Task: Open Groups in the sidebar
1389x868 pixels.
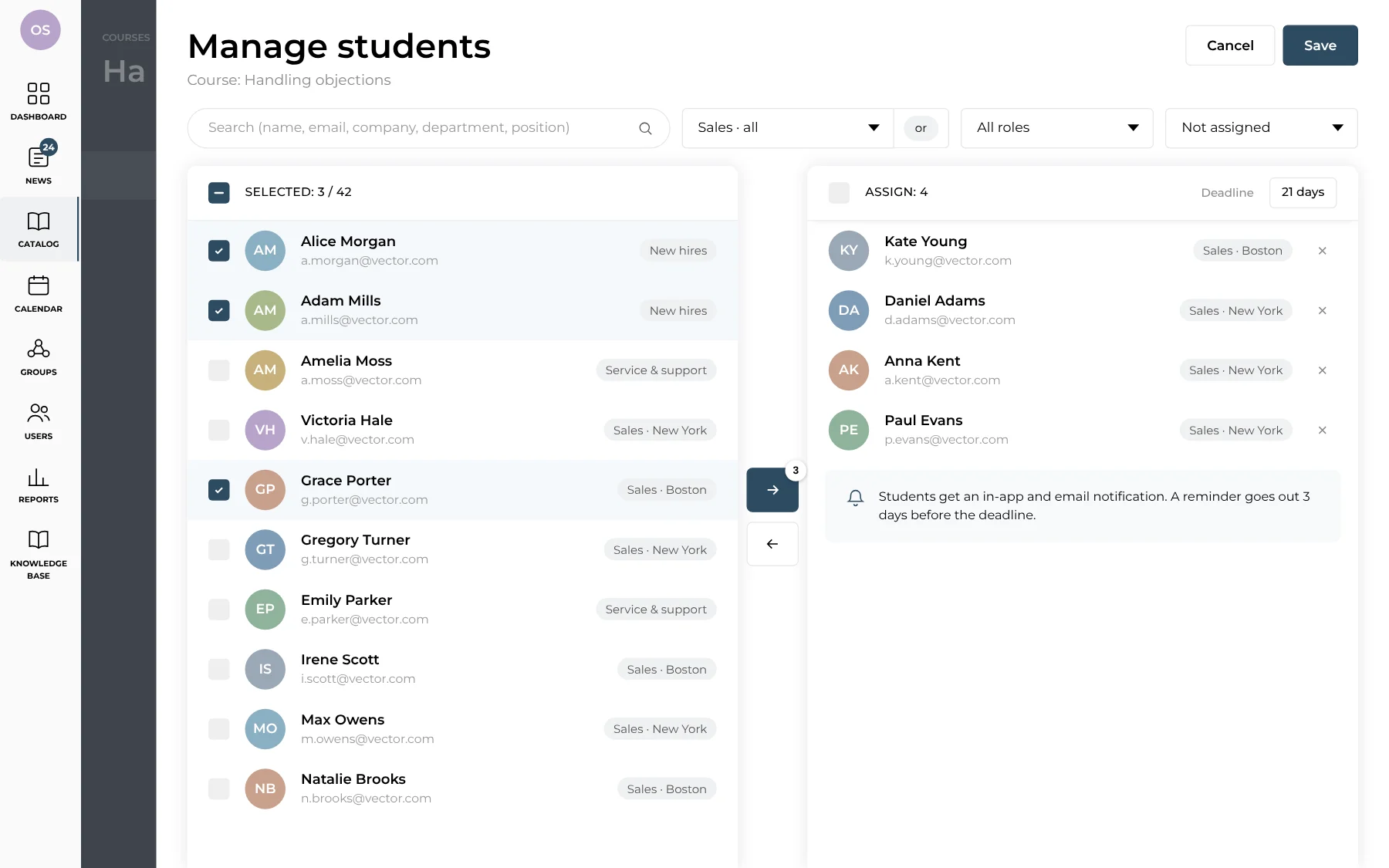Action: pos(39,357)
